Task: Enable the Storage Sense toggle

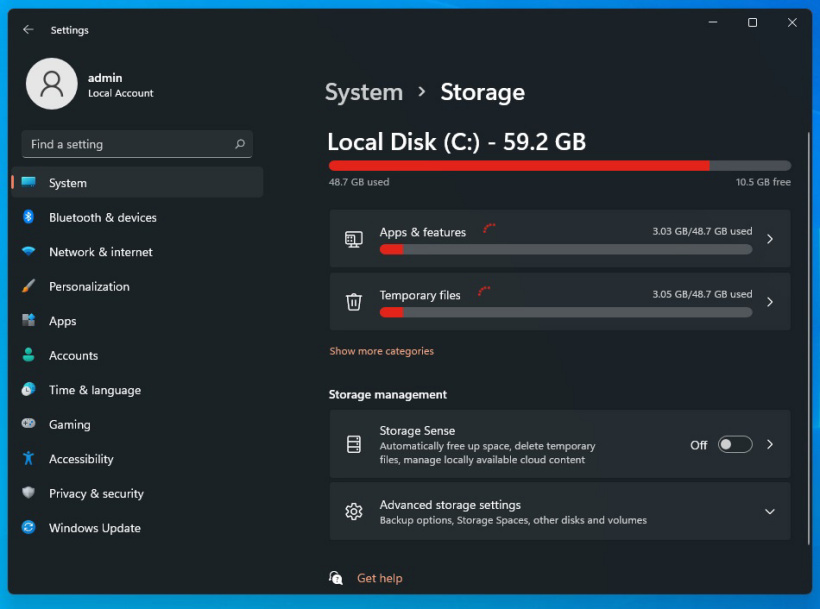Action: (x=735, y=444)
